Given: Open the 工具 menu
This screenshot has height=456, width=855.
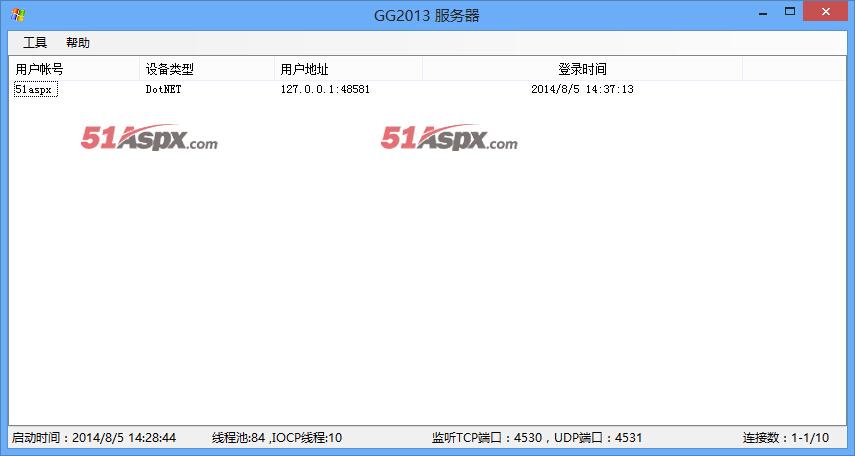Looking at the screenshot, I should click(x=35, y=43).
